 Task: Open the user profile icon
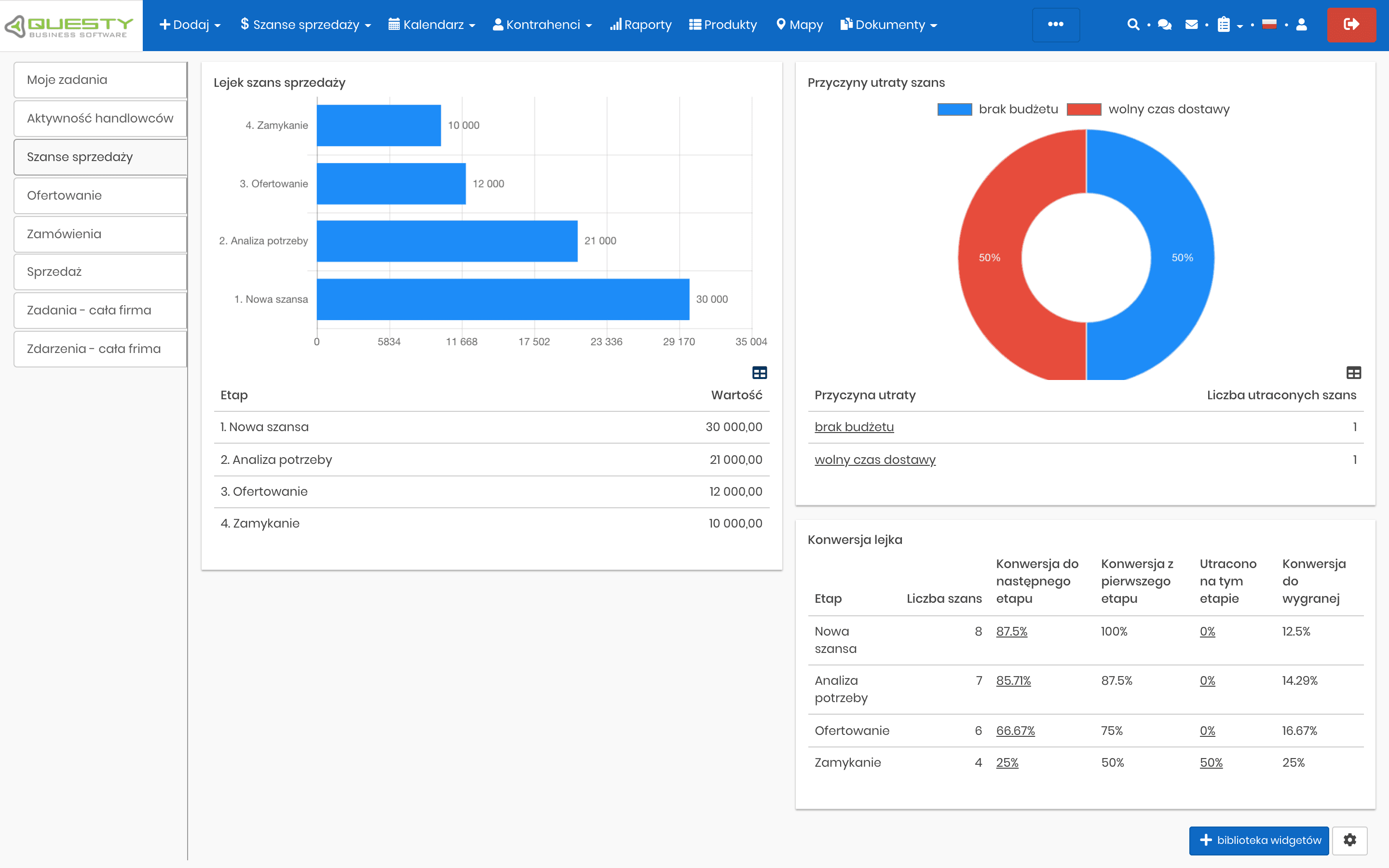click(1301, 25)
